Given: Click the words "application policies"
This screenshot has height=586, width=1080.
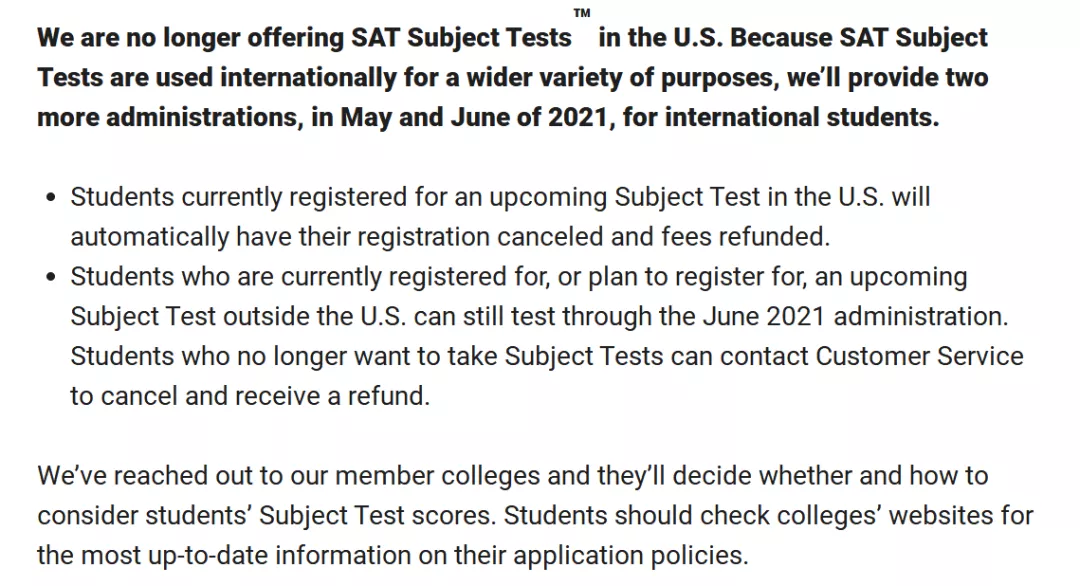Looking at the screenshot, I should point(630,556).
